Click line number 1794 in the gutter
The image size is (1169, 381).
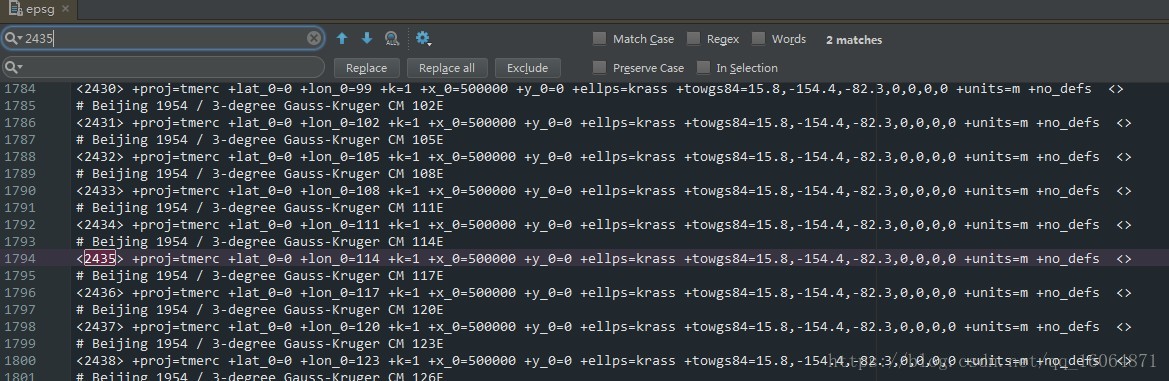19,259
